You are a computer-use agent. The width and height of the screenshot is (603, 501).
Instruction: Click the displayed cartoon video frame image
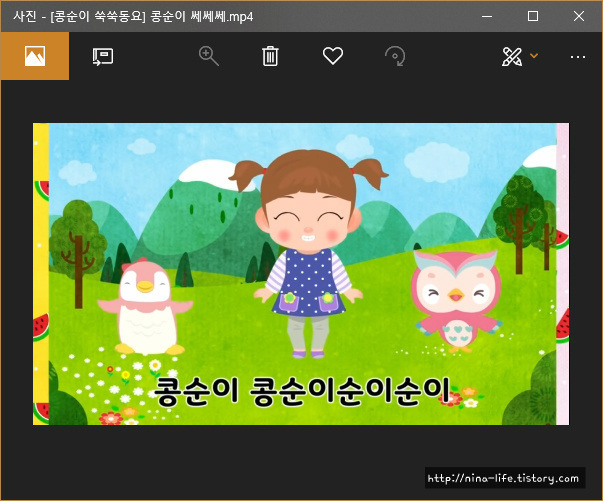coord(301,274)
